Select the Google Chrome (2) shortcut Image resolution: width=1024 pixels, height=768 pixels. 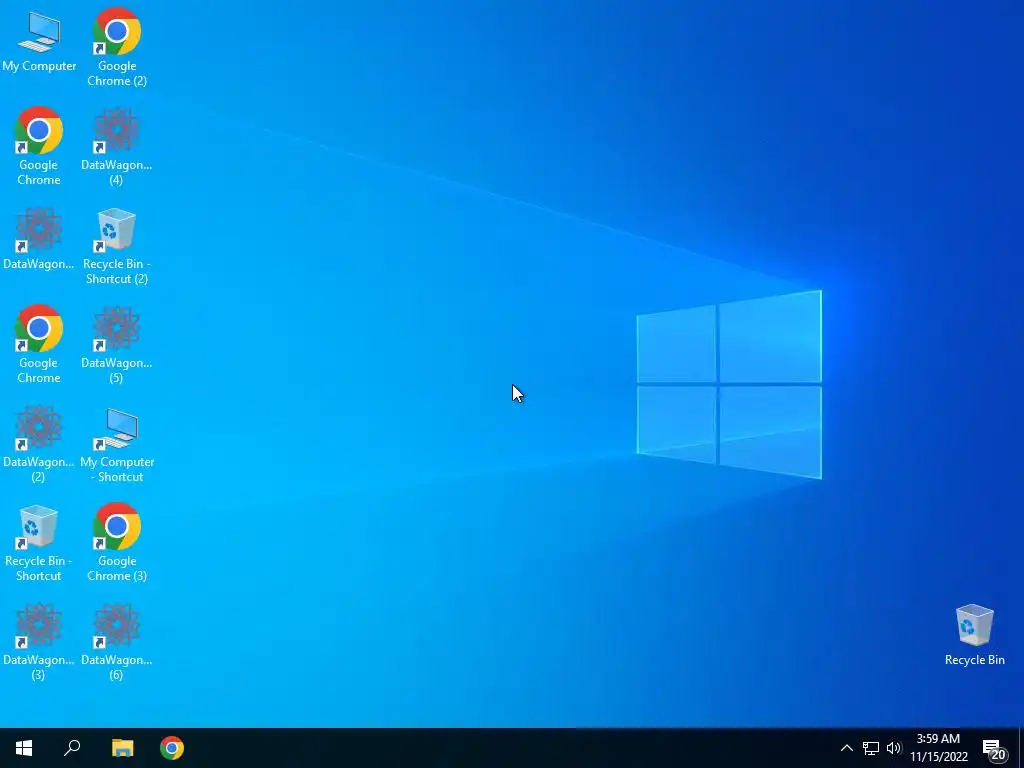point(117,48)
